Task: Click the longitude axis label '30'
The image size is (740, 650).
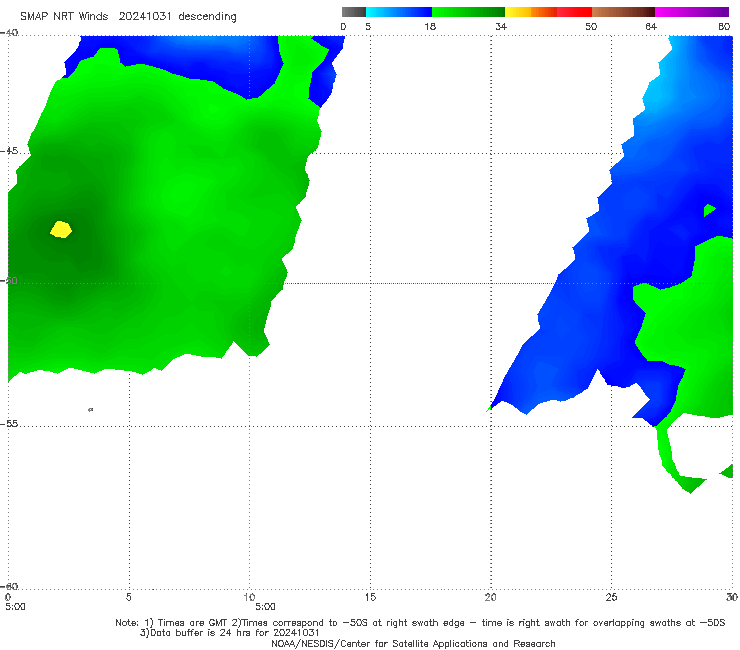Action: tap(732, 597)
